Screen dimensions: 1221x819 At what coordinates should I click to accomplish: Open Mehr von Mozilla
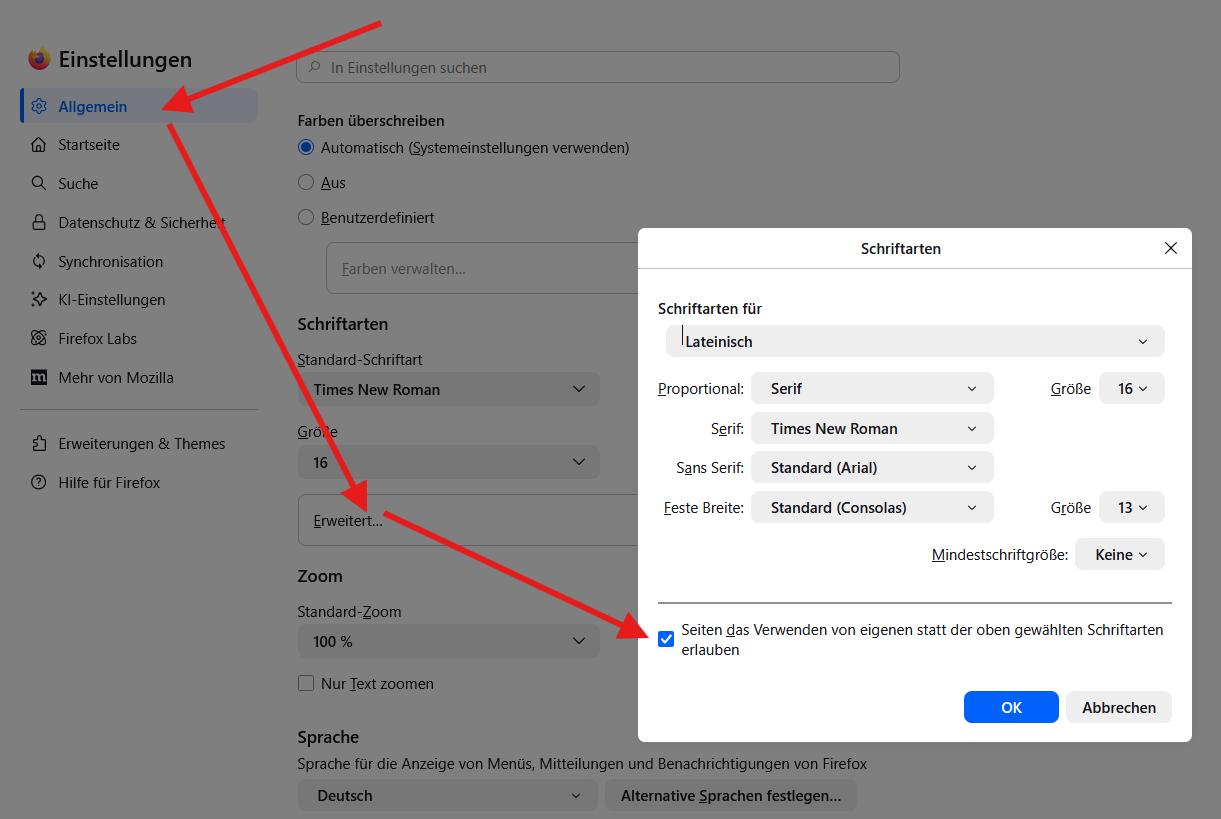tap(139, 378)
